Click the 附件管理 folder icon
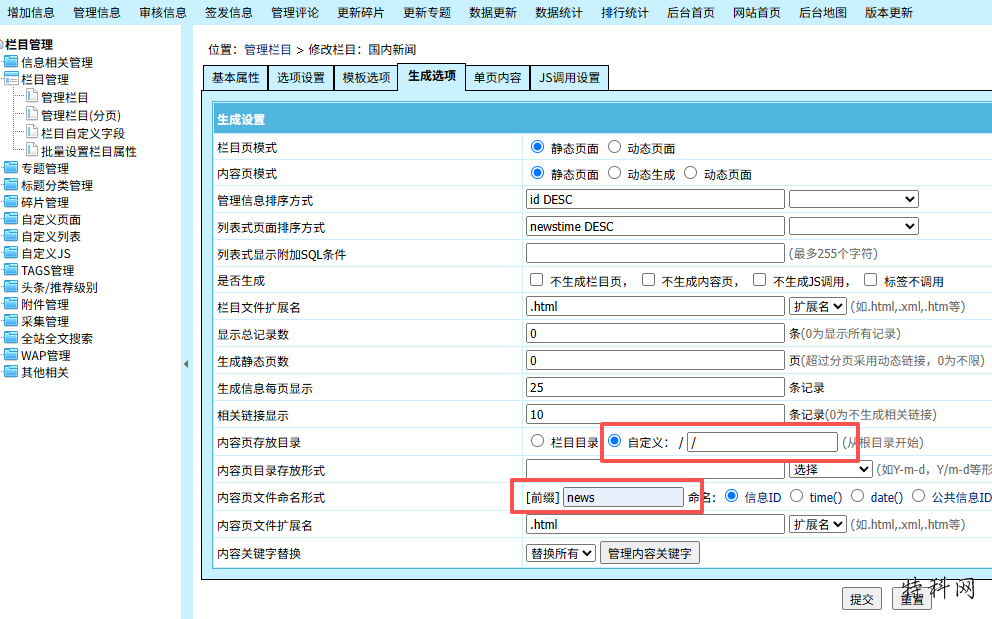 point(11,304)
